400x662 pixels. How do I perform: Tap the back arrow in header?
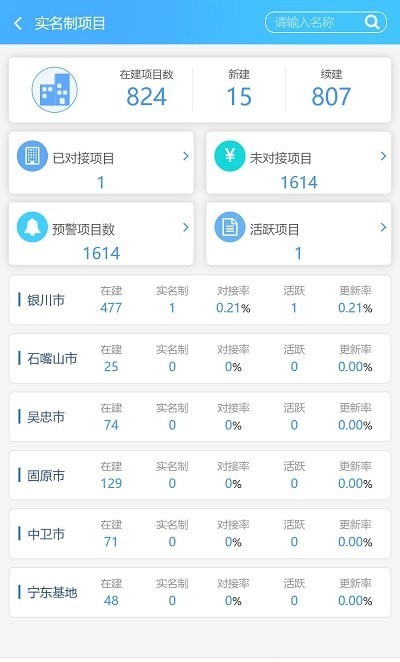click(18, 23)
